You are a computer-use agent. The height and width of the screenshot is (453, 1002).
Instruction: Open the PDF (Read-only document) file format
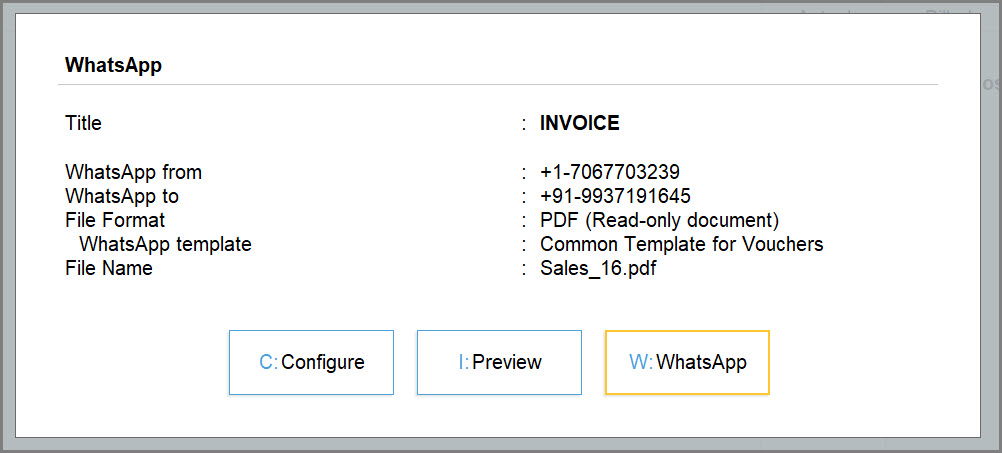tap(659, 220)
